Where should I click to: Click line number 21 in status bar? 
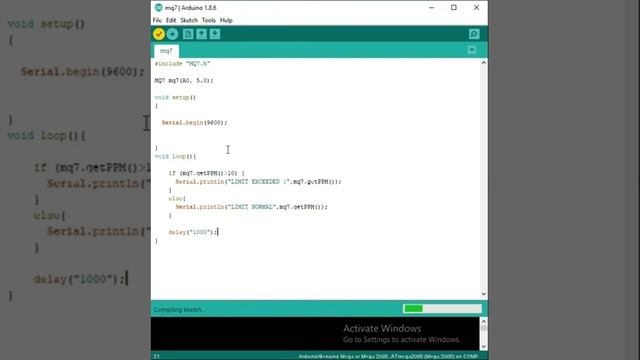(x=156, y=356)
